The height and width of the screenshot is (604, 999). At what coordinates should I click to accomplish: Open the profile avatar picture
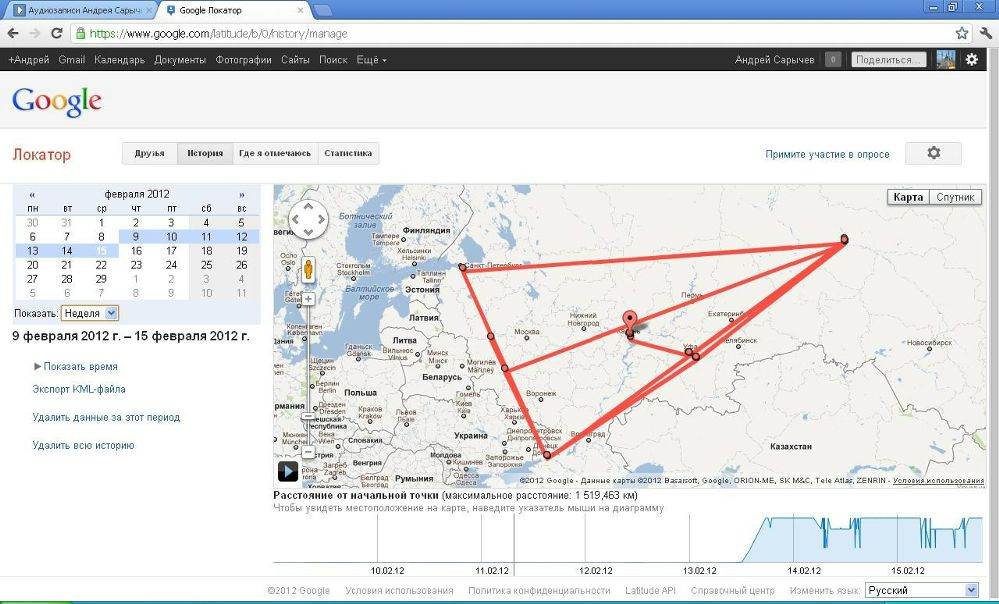click(945, 59)
